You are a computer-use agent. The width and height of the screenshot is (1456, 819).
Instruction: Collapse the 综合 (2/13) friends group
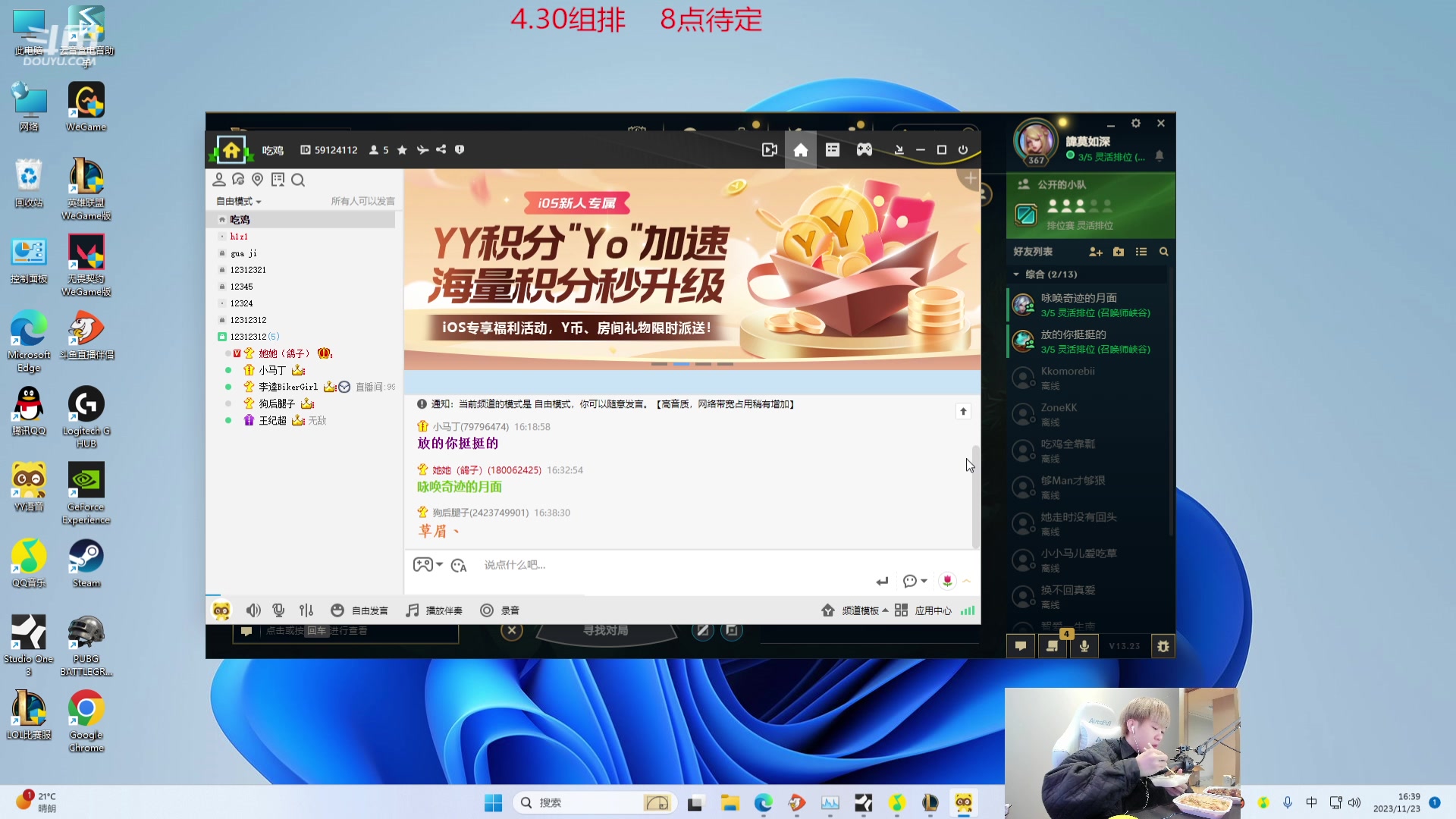pyautogui.click(x=1016, y=275)
